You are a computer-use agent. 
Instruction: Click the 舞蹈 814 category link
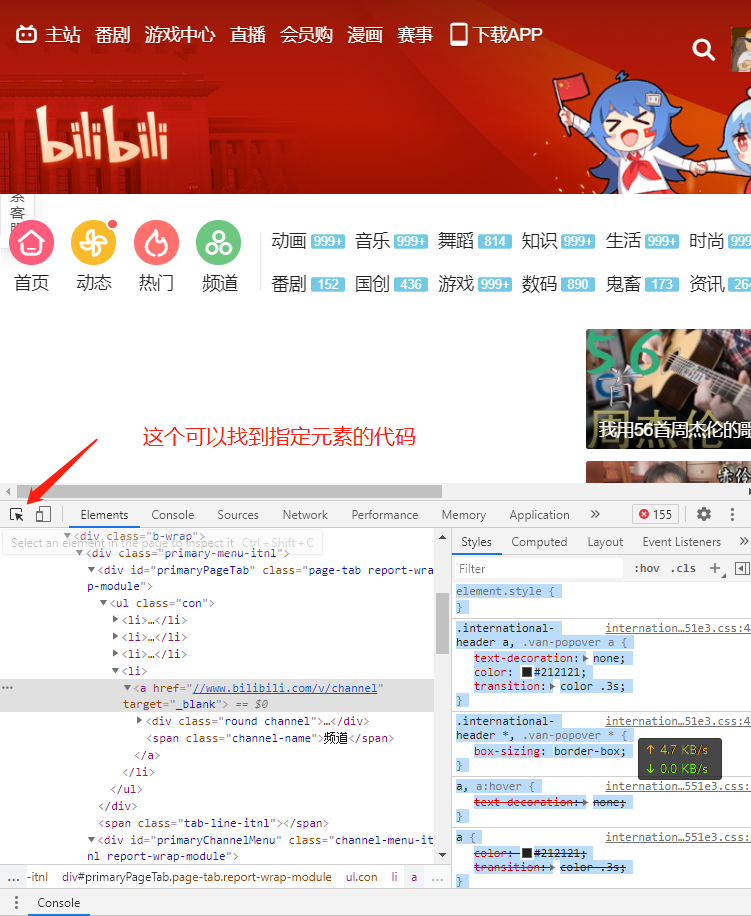pyautogui.click(x=475, y=241)
